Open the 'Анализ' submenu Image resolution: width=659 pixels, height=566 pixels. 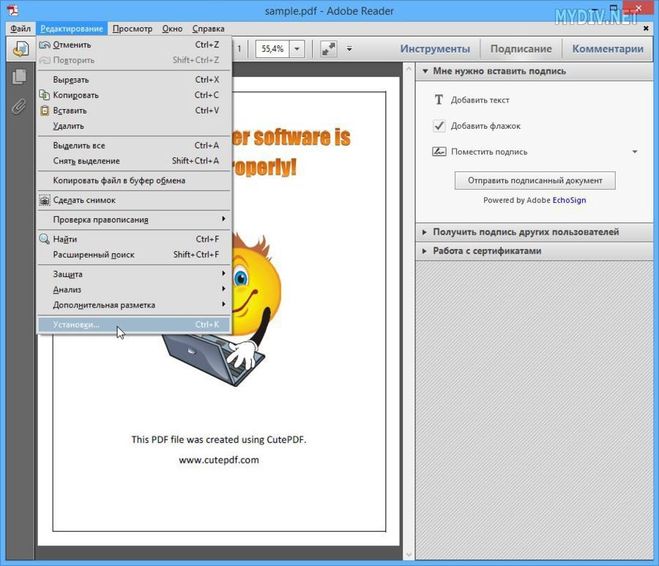tap(134, 290)
